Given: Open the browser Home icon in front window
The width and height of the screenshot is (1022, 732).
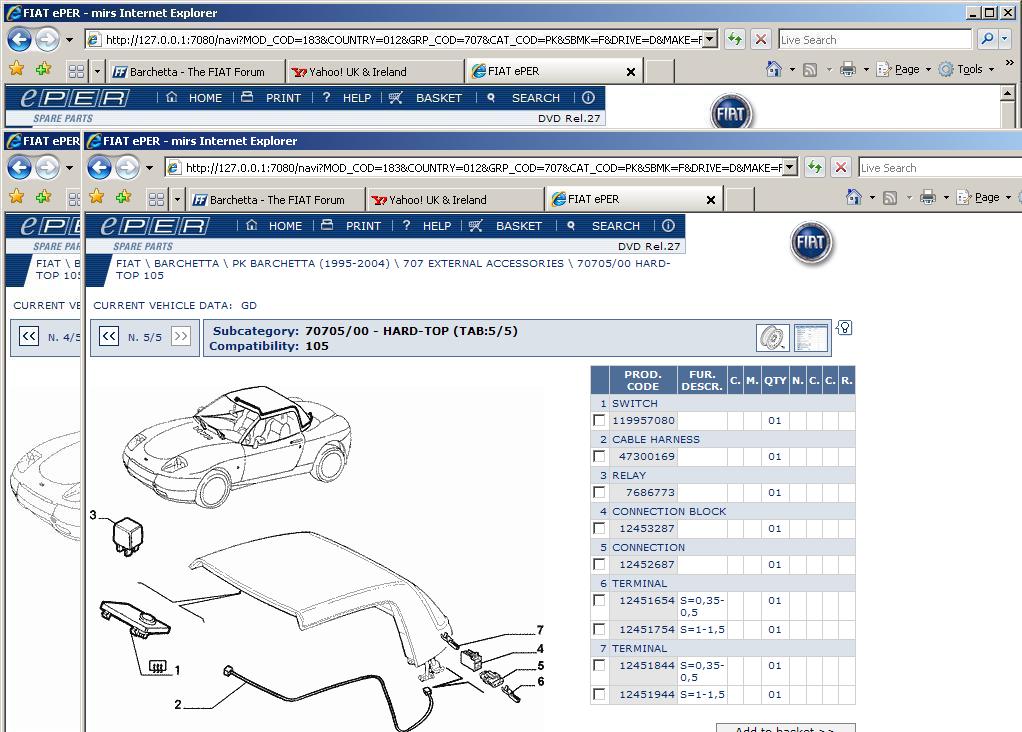Looking at the screenshot, I should [853, 197].
